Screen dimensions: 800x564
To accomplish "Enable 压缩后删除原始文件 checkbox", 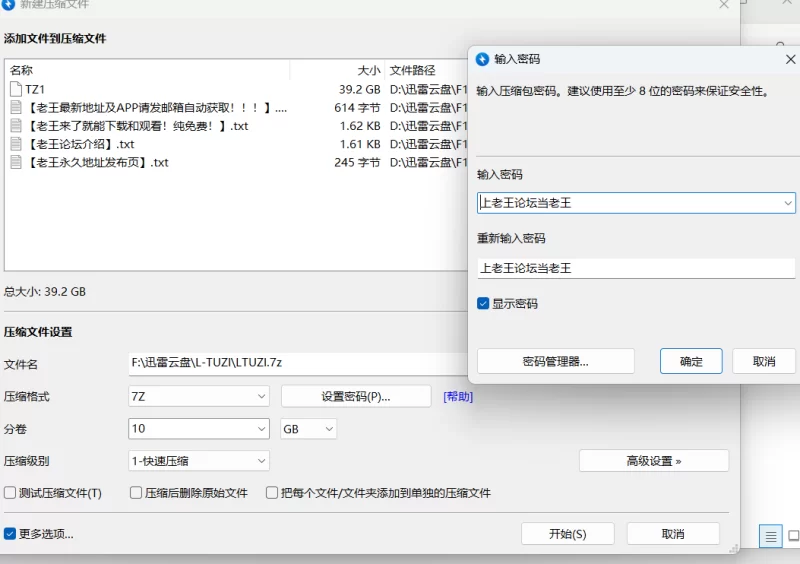I will (x=136, y=493).
